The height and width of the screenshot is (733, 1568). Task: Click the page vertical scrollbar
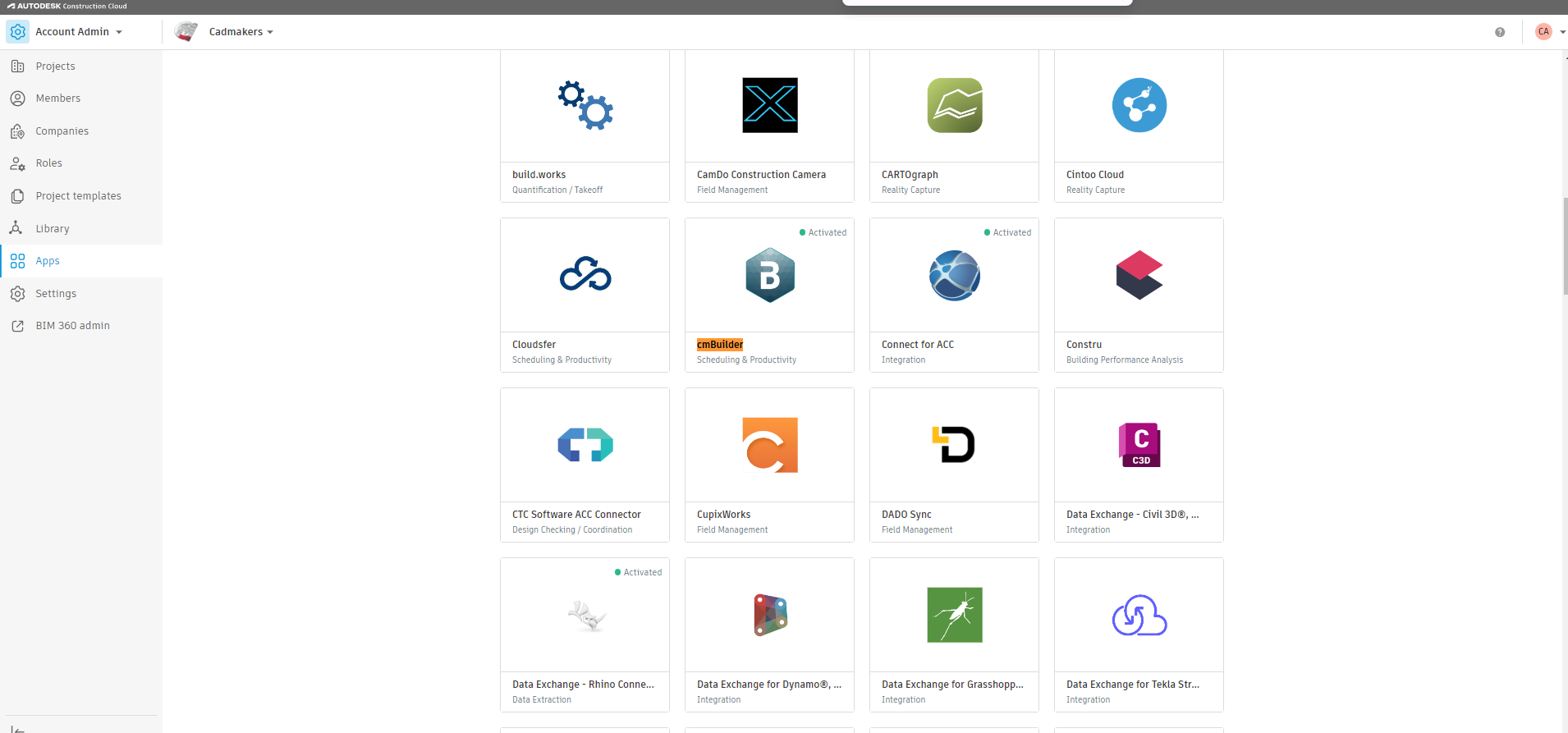[1565, 246]
